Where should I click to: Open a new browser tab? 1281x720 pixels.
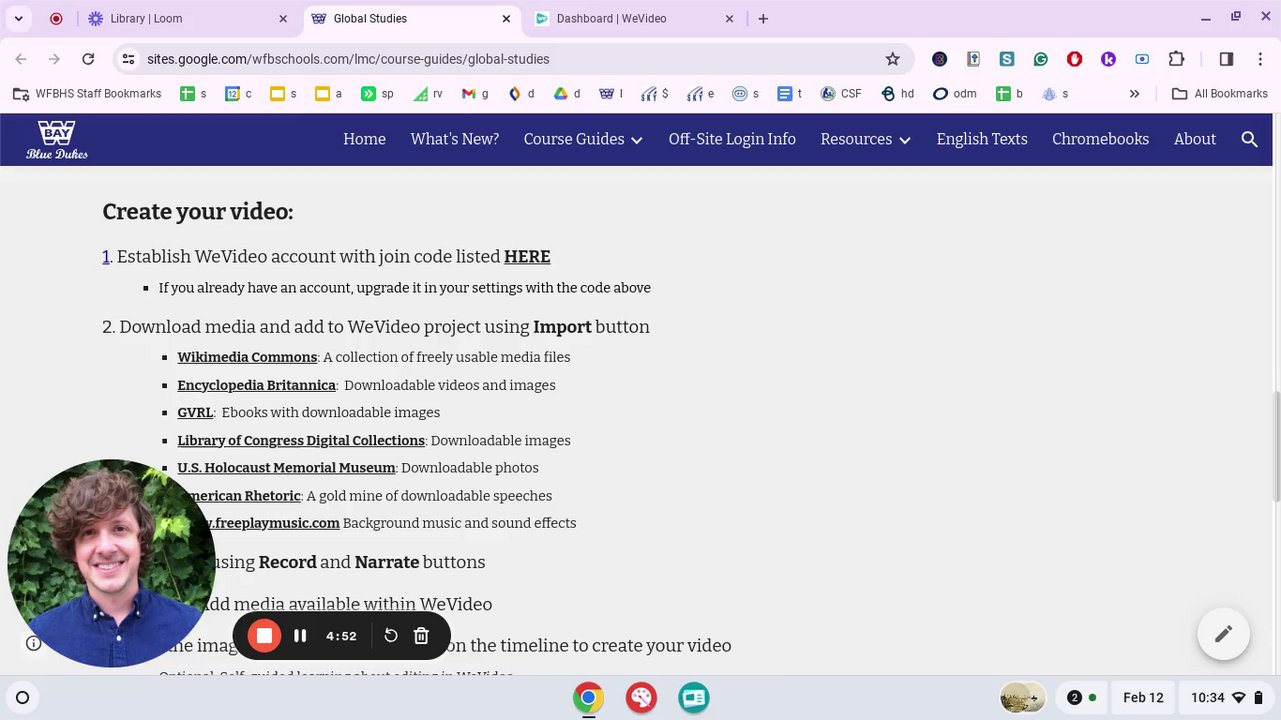[x=763, y=19]
